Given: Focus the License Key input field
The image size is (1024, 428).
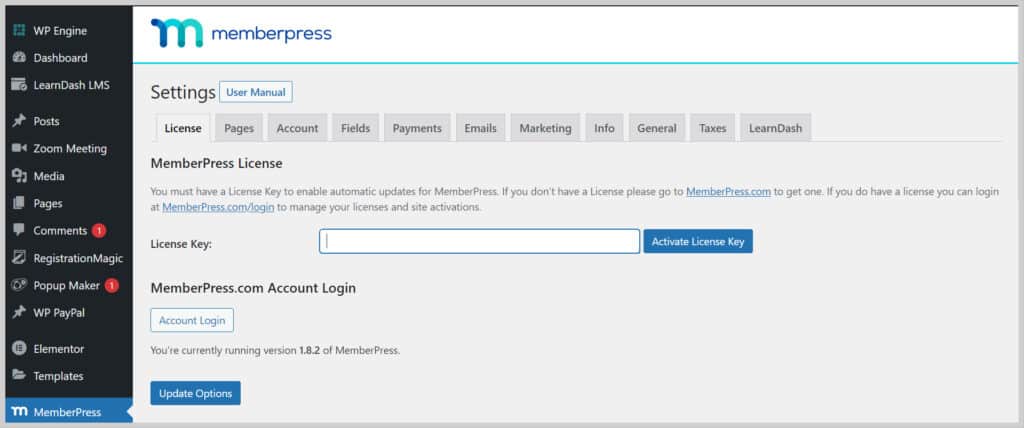Looking at the screenshot, I should tap(479, 241).
